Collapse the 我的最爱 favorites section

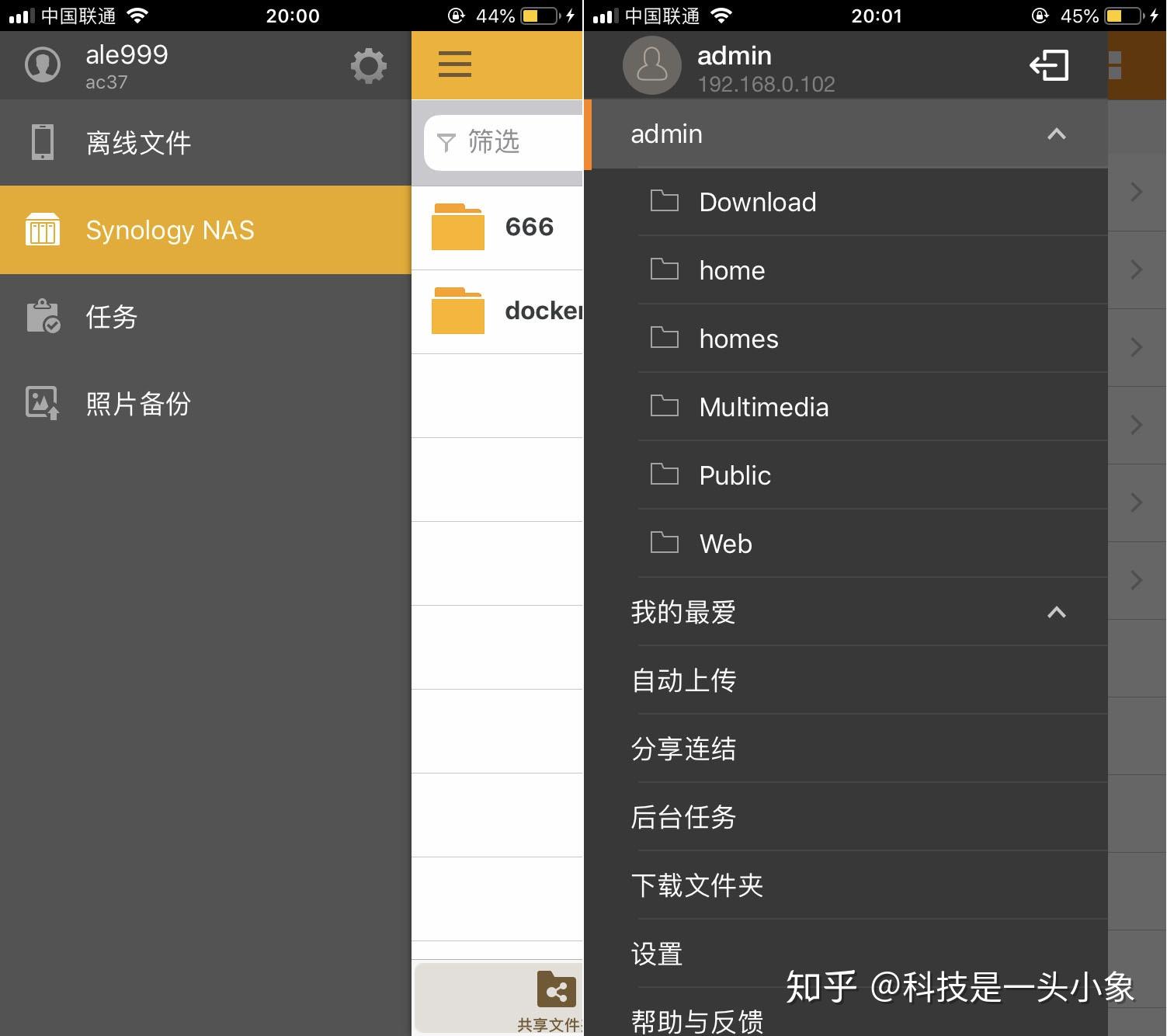1056,613
